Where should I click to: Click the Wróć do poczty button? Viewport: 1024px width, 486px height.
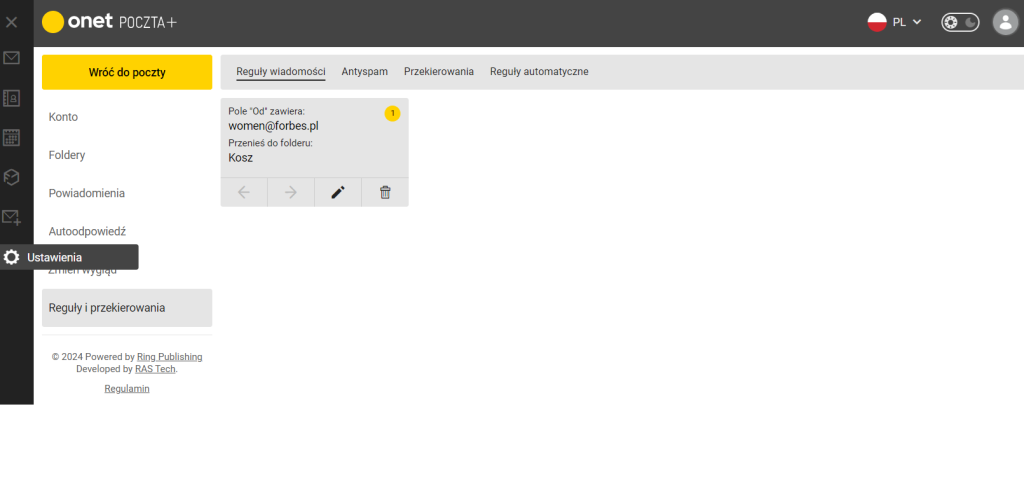tap(127, 73)
